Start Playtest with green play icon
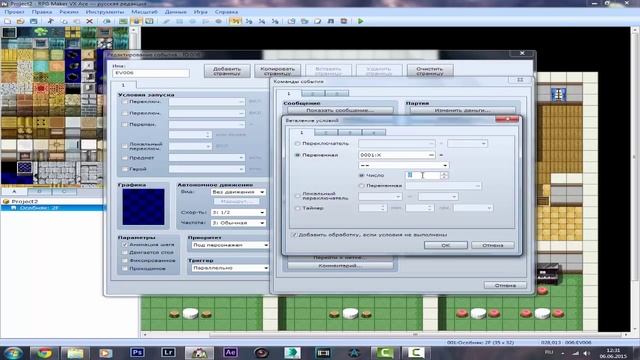Image resolution: width=640 pixels, height=360 pixels. coord(360,21)
